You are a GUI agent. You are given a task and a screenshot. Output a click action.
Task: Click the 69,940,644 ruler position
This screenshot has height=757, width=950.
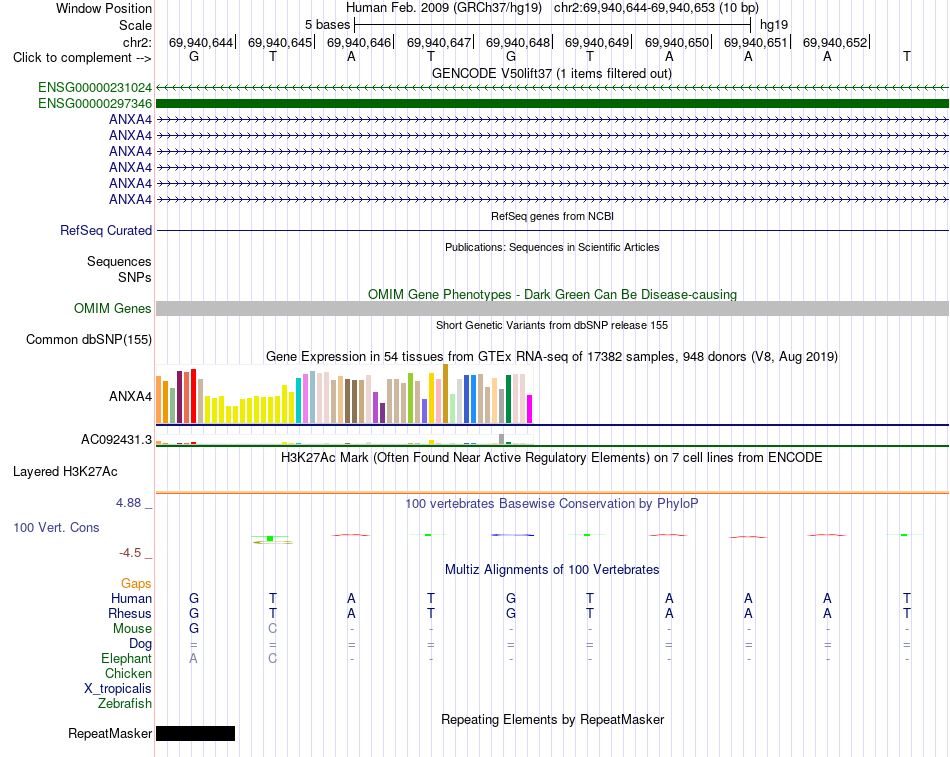click(201, 42)
